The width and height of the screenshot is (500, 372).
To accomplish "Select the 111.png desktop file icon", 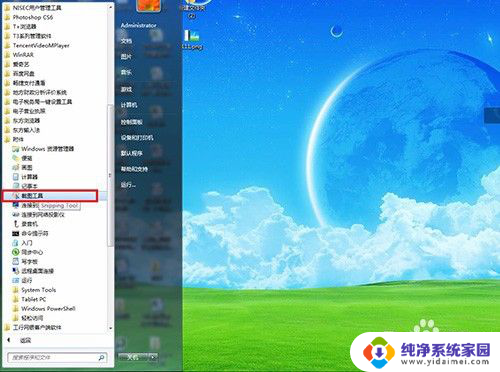I will [192, 40].
